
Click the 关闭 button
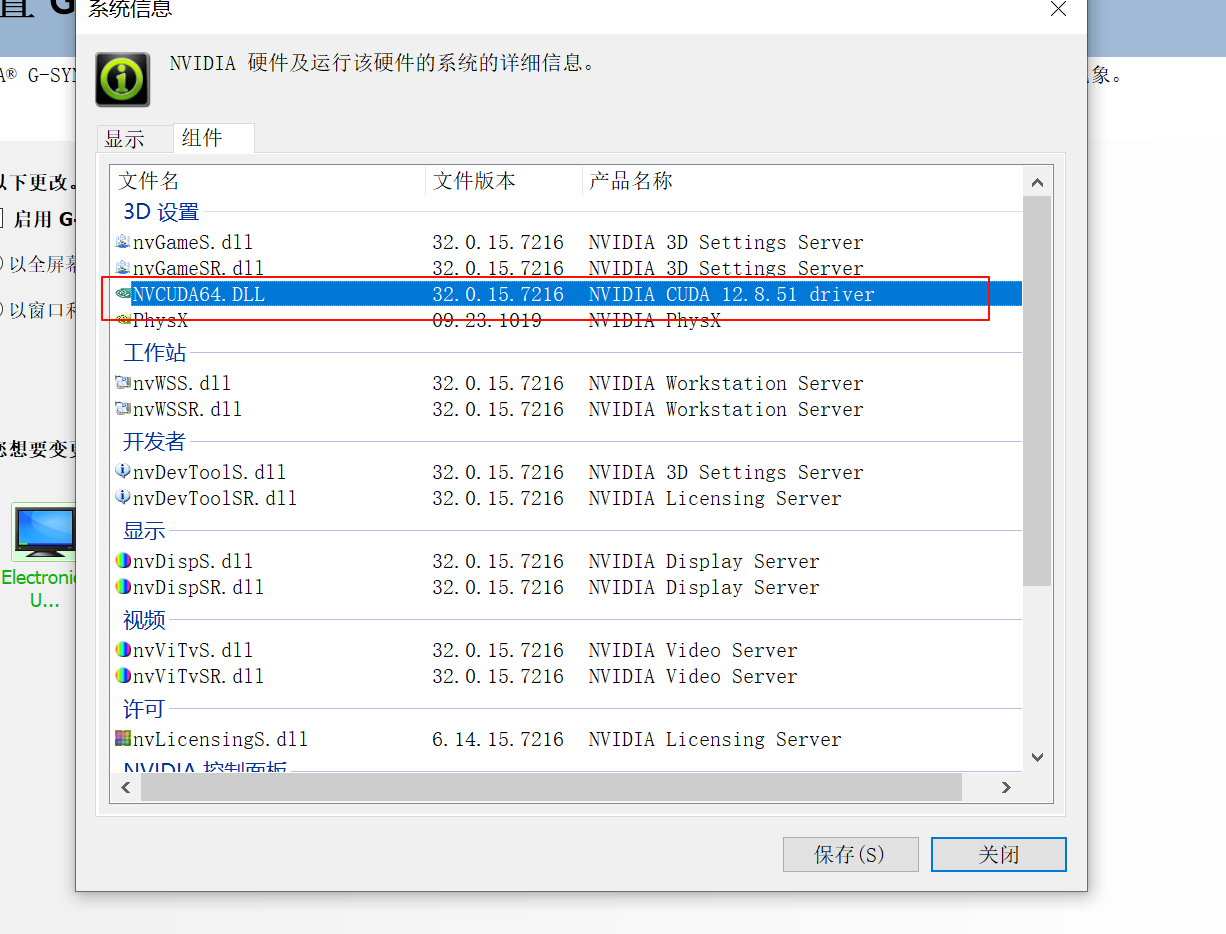[999, 855]
